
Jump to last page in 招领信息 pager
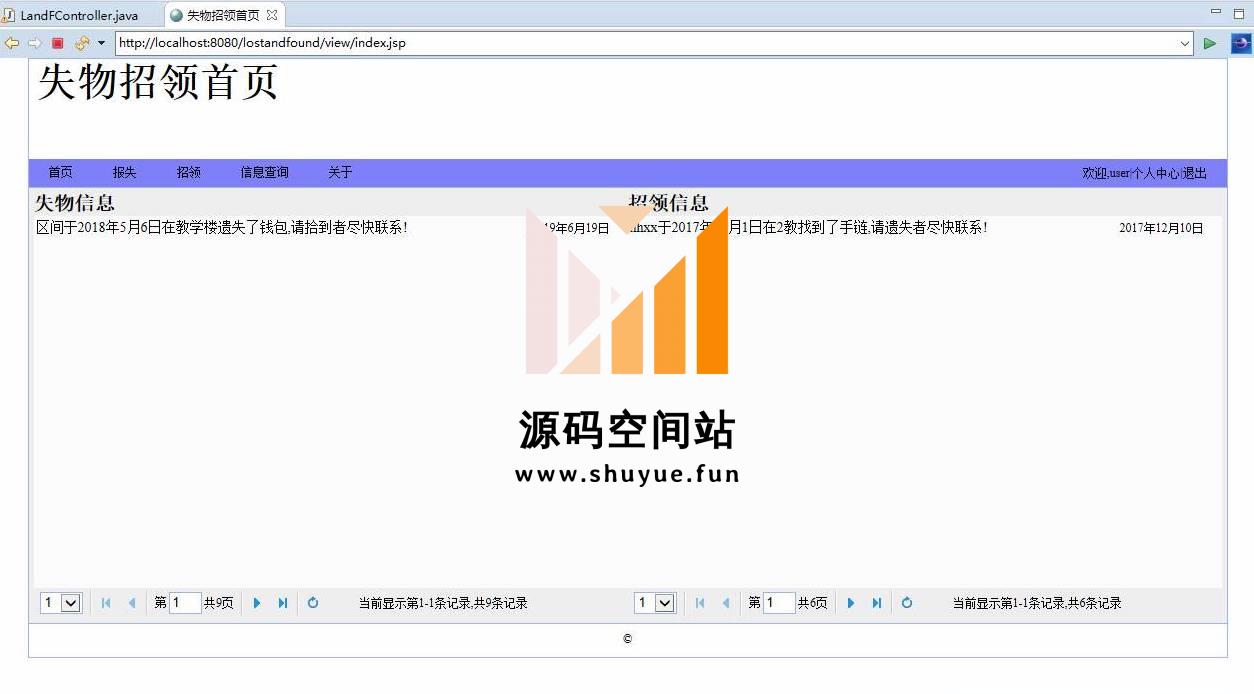tap(877, 603)
